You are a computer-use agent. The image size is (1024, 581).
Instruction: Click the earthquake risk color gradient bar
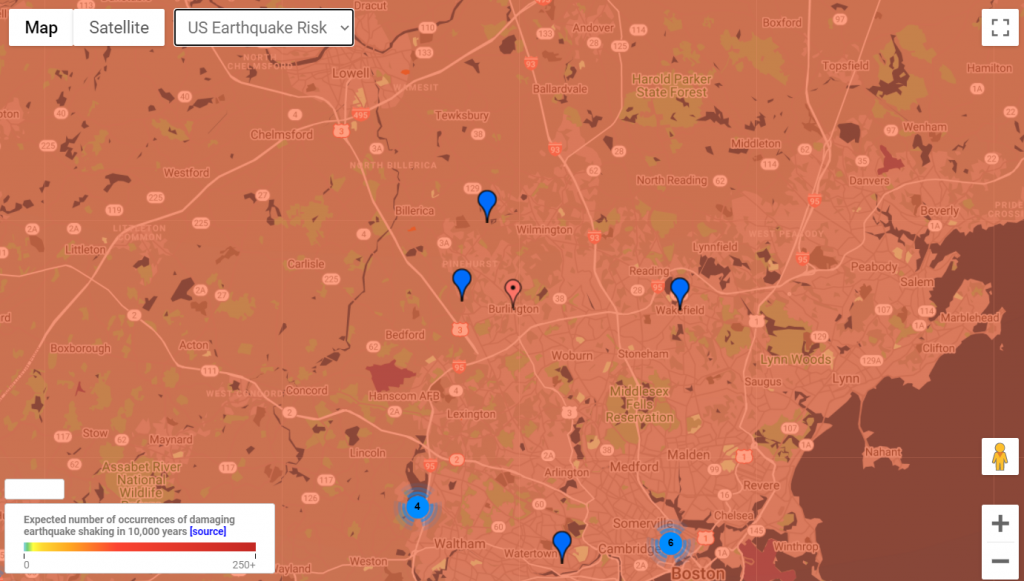[x=140, y=547]
